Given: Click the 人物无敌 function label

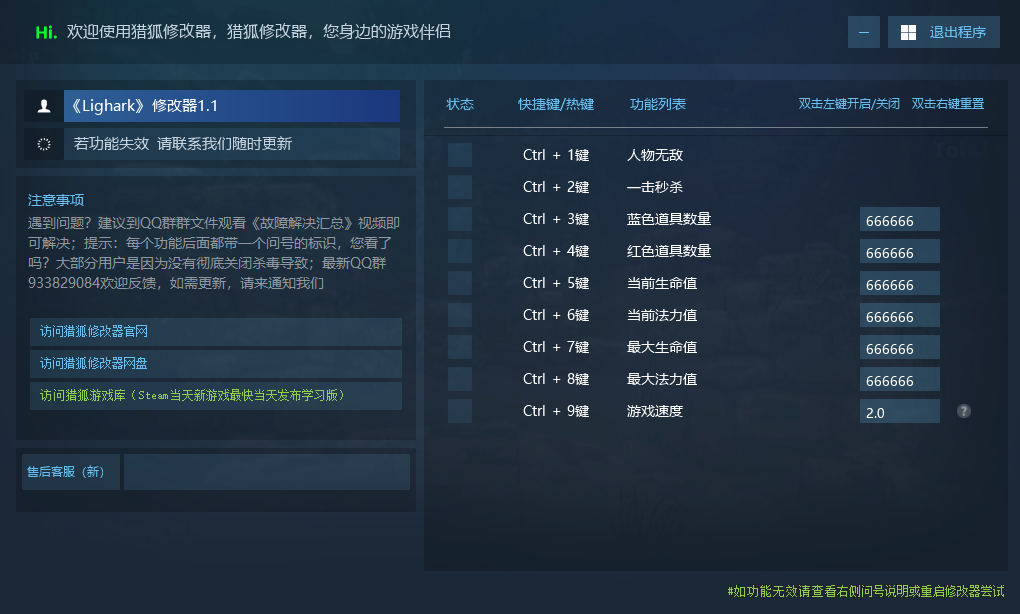Looking at the screenshot, I should (x=655, y=155).
